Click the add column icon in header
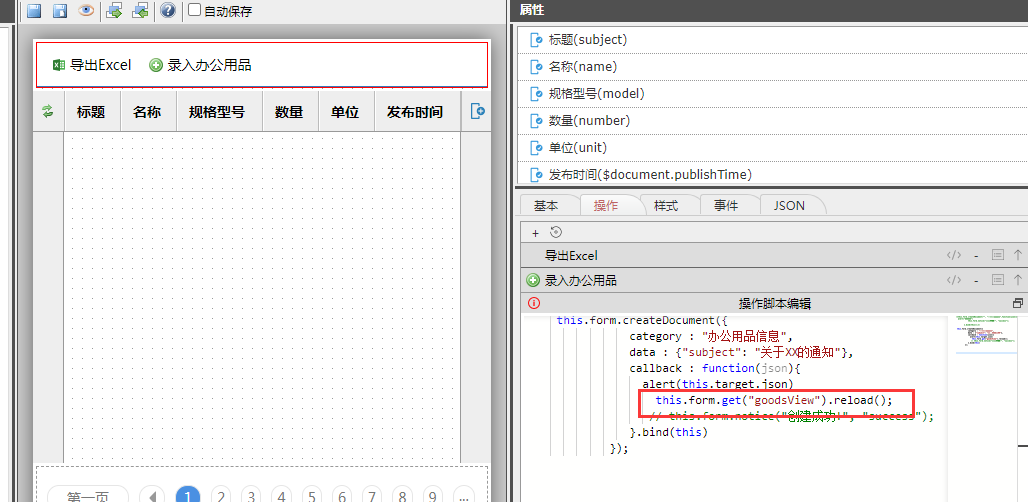 coord(477,111)
